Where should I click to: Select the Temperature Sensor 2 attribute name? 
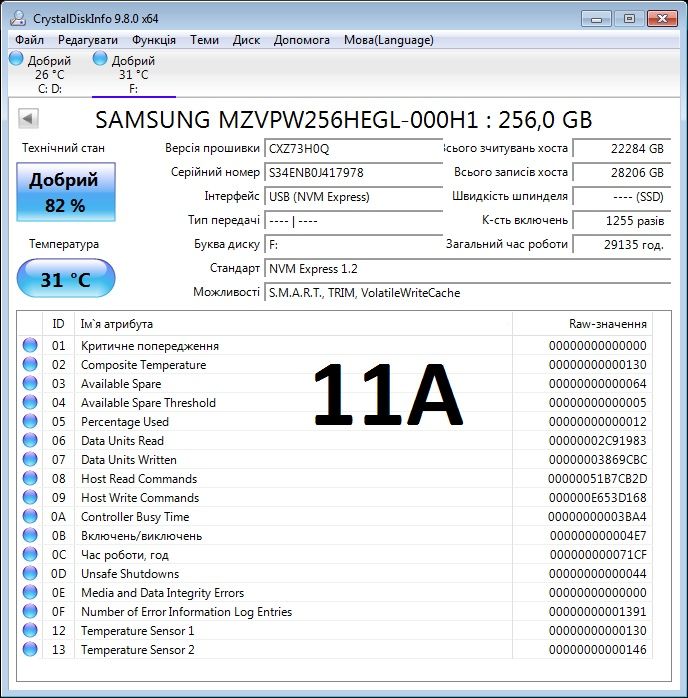click(x=138, y=649)
